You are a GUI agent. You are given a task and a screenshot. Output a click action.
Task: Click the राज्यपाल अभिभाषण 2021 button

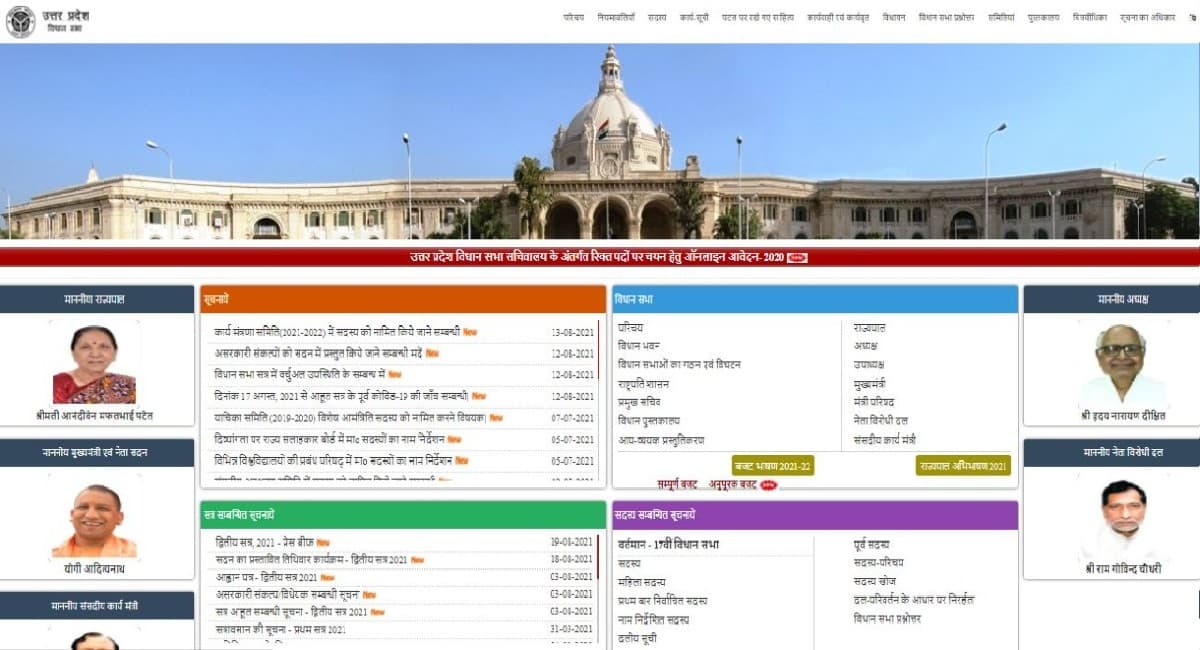click(963, 466)
